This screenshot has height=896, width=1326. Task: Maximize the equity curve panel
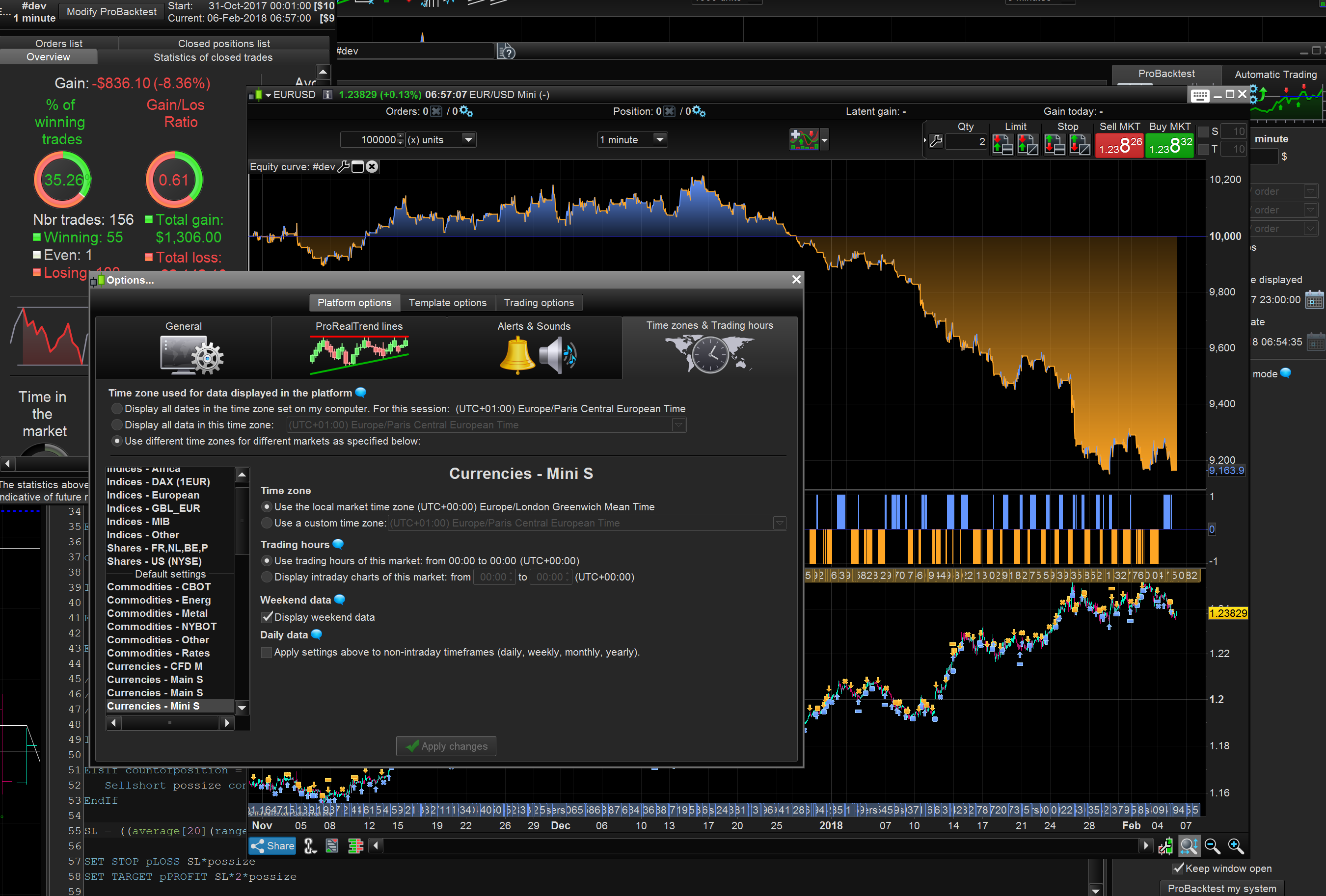358,166
